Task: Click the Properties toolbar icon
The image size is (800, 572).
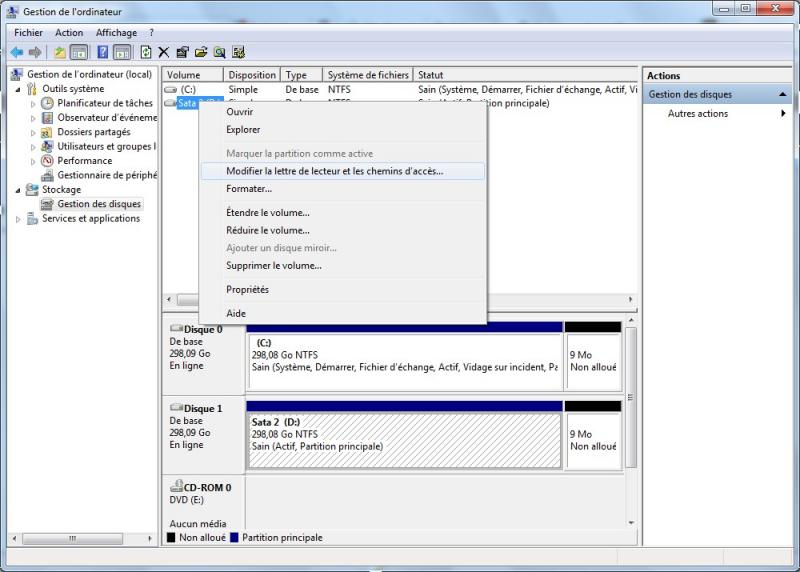Action: [x=182, y=52]
